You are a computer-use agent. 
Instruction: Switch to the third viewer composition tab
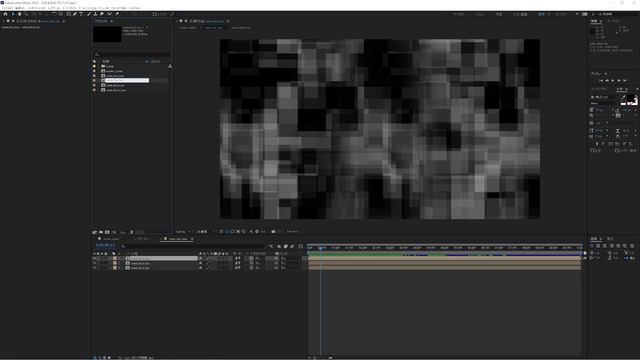point(241,28)
